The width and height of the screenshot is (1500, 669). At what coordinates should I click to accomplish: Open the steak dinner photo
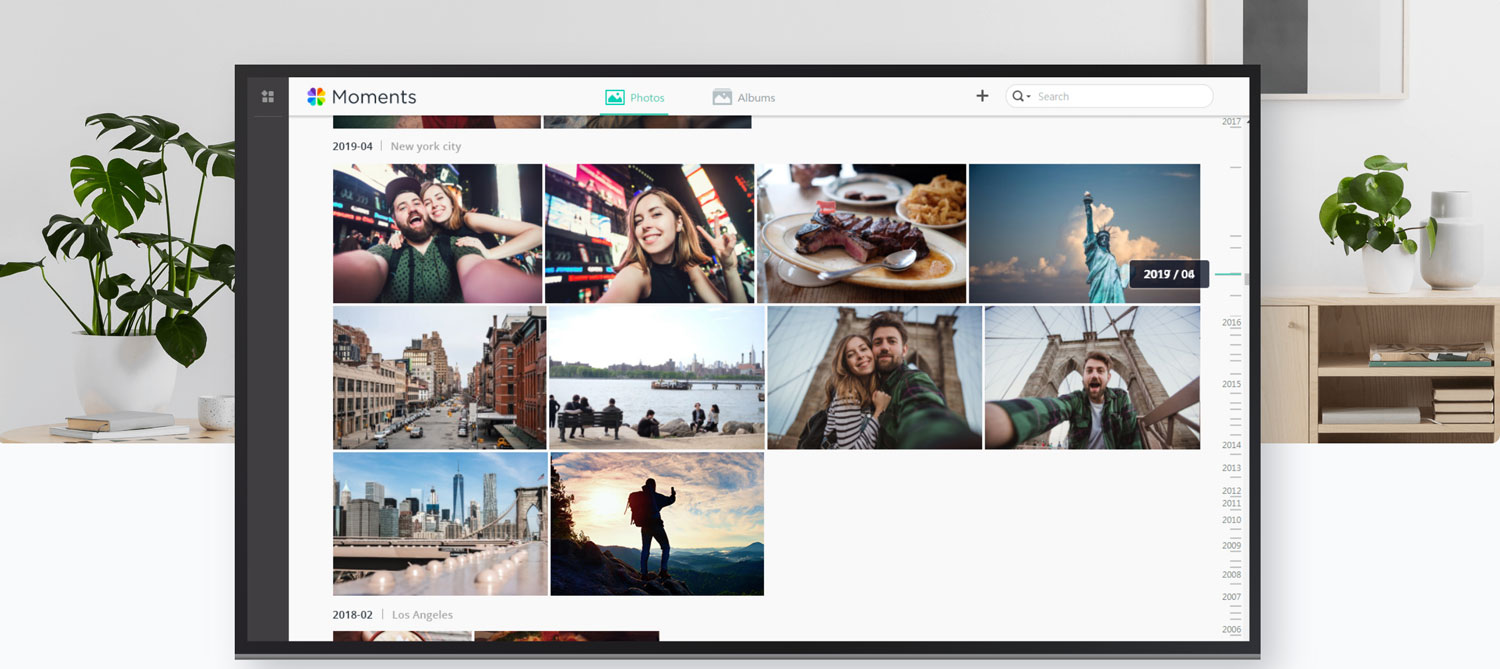click(861, 233)
